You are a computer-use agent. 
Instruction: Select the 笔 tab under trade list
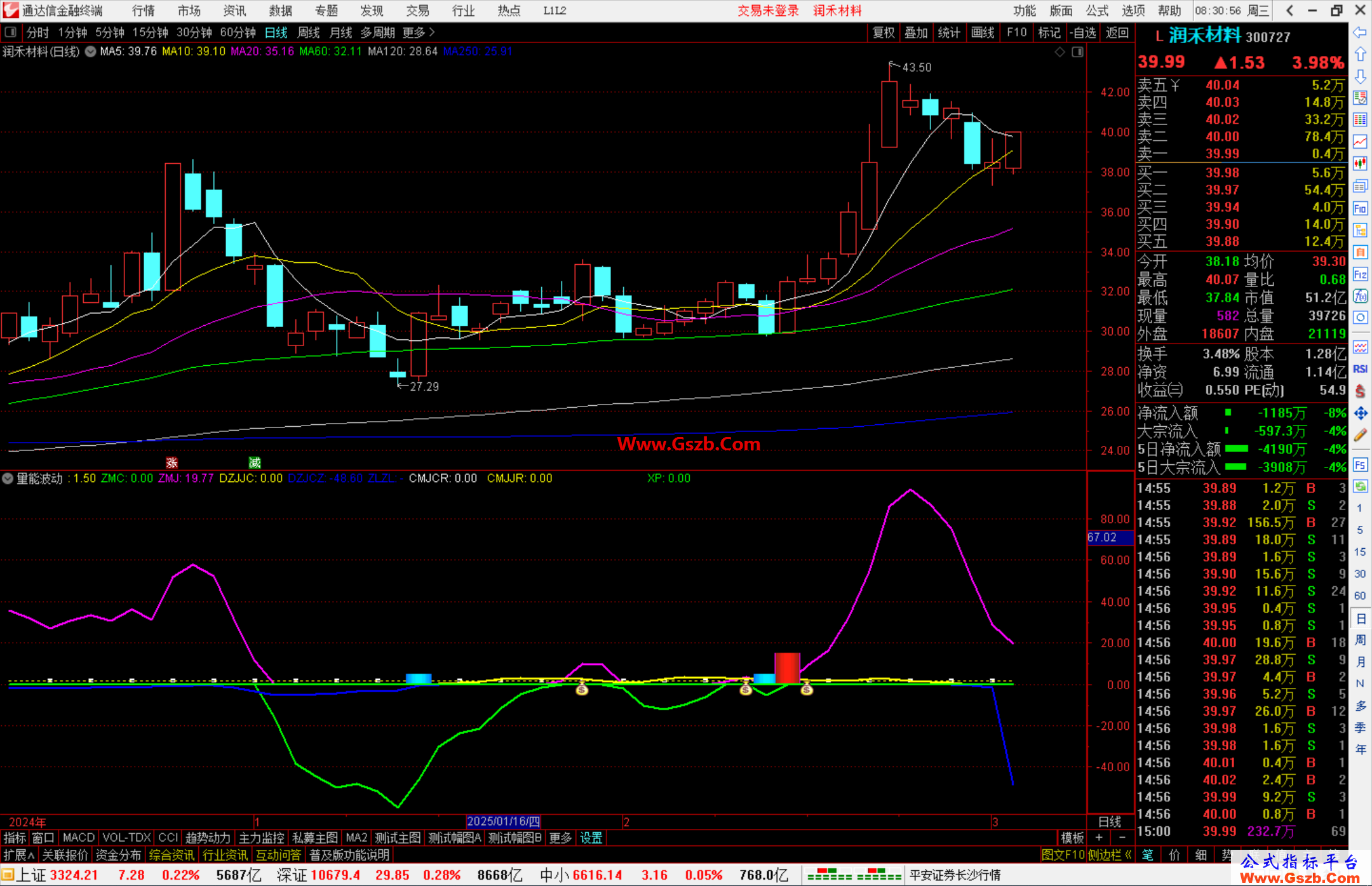click(1148, 855)
